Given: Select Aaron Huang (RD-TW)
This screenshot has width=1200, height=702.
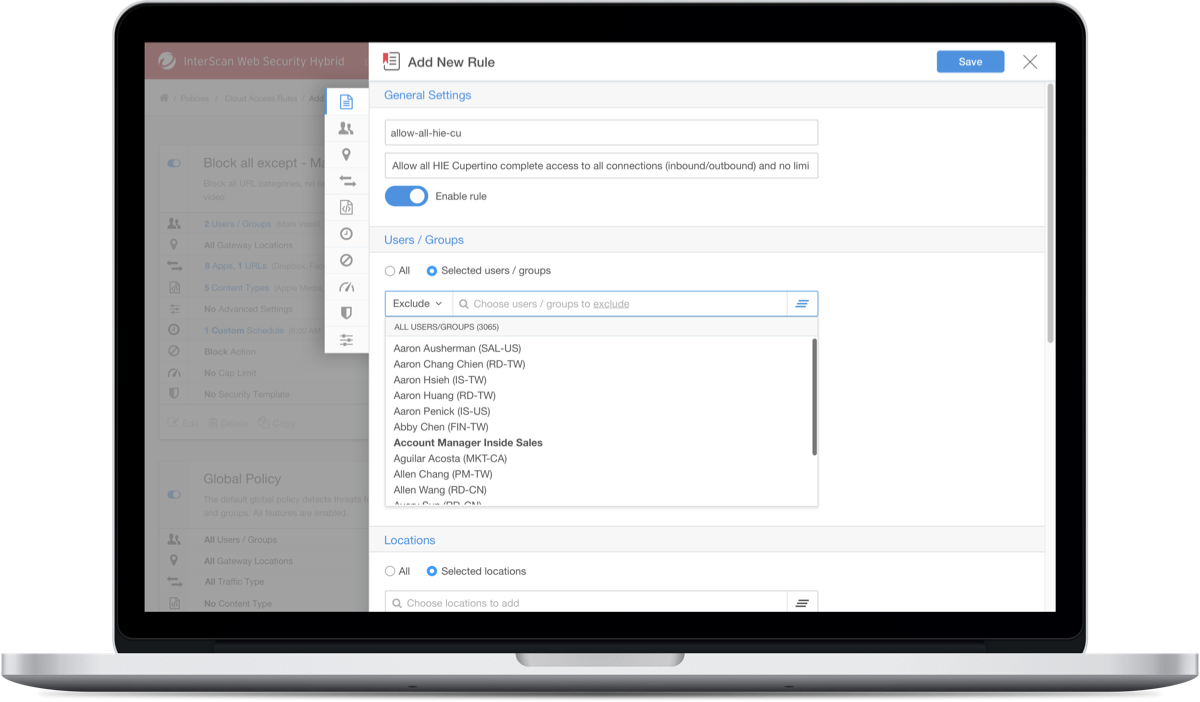Looking at the screenshot, I should pos(444,395).
